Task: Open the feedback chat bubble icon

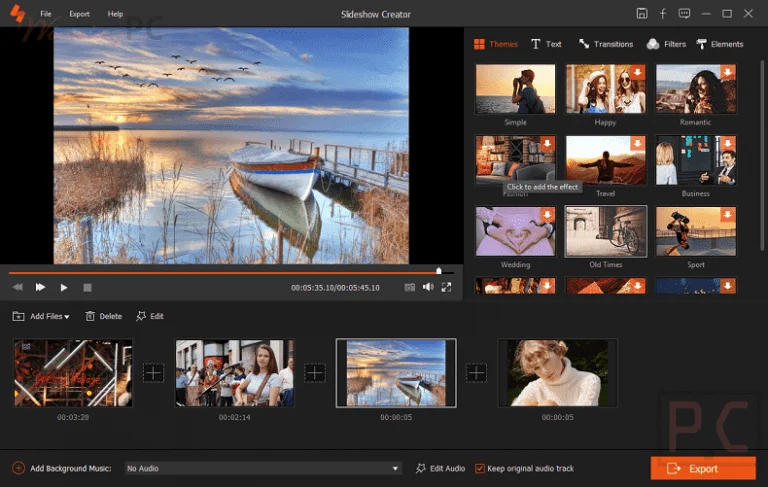Action: tap(684, 14)
